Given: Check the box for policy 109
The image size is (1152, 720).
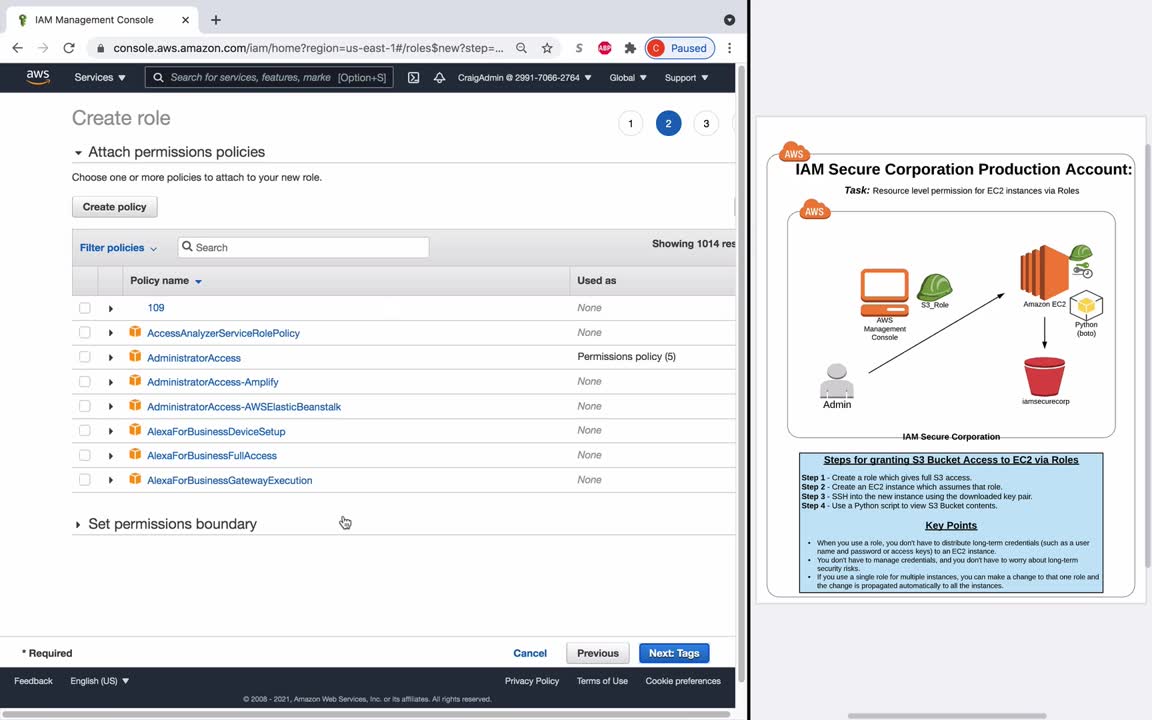Looking at the screenshot, I should [84, 308].
